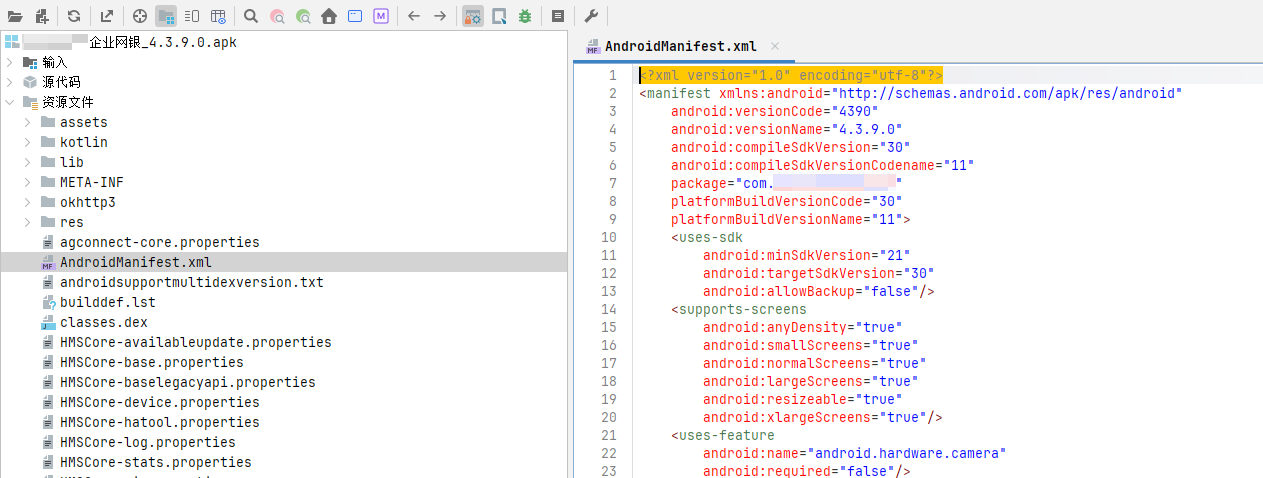Click the Add files icon
Screen dimensions: 1263x478
coord(42,16)
